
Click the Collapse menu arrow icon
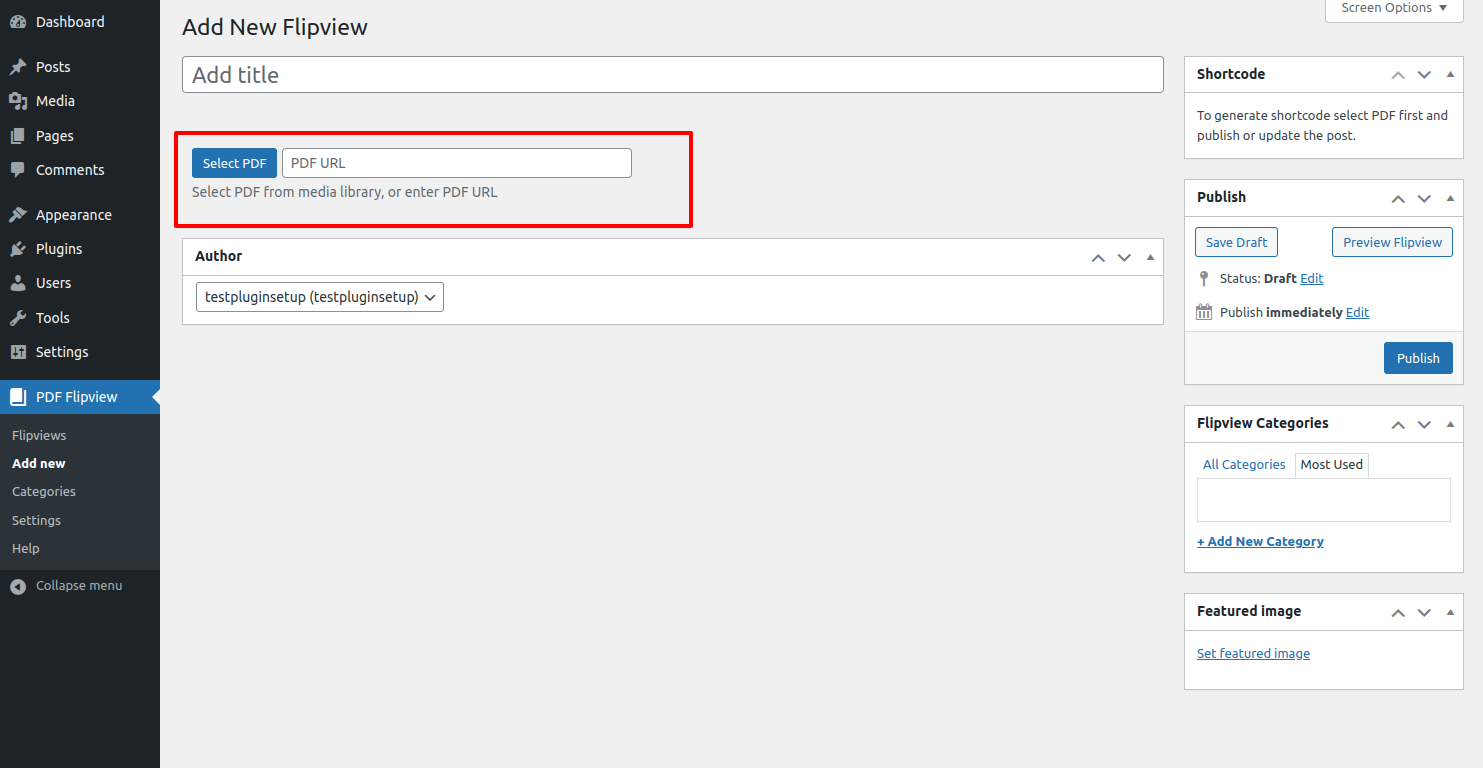[18, 586]
